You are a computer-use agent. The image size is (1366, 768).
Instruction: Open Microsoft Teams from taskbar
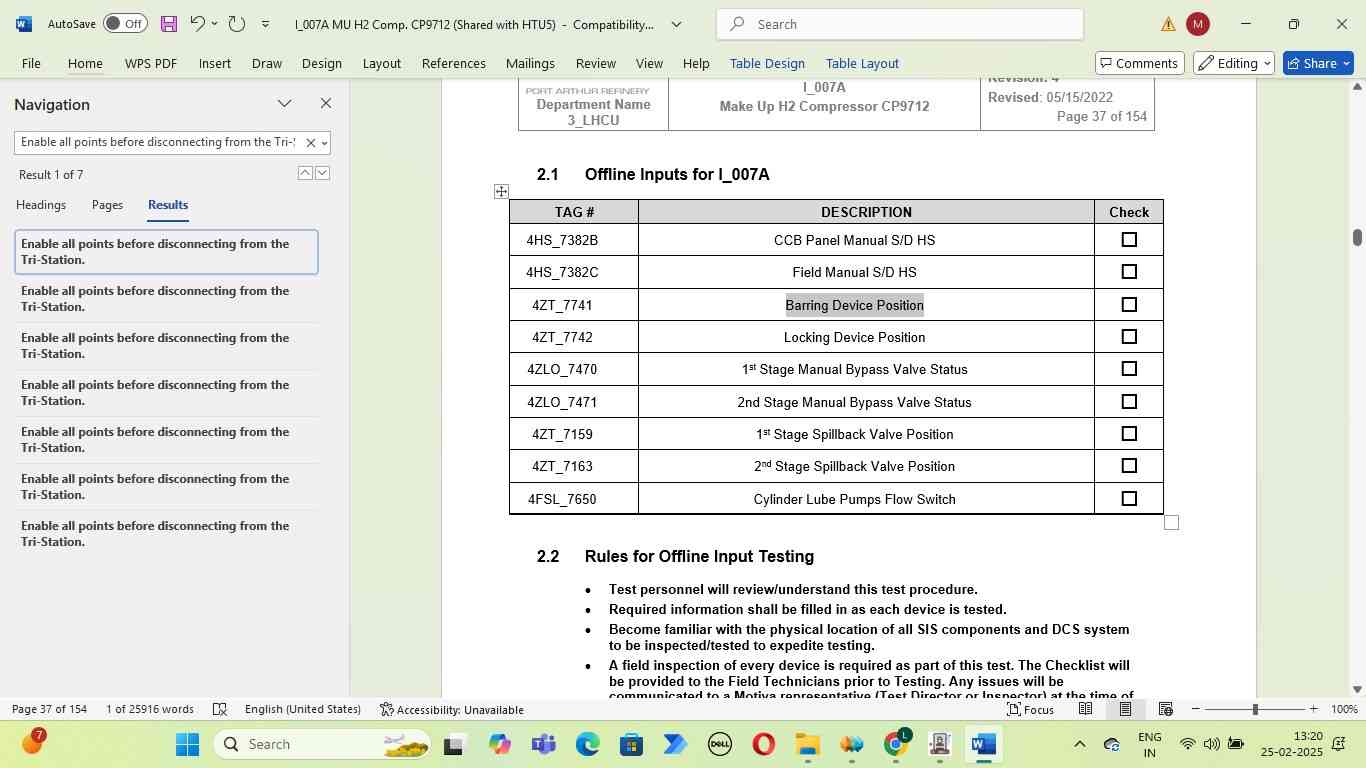click(543, 744)
